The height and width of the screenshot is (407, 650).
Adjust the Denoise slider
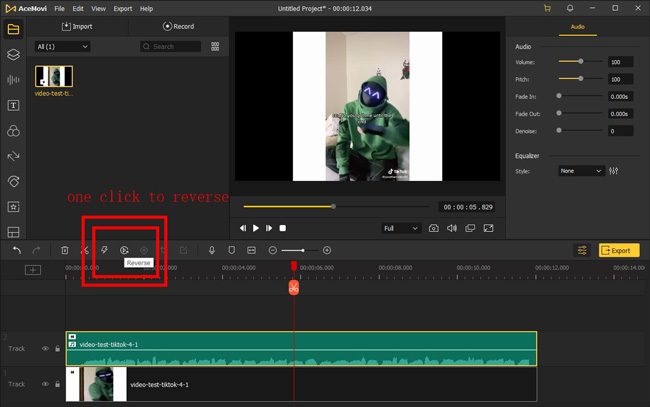click(x=581, y=130)
